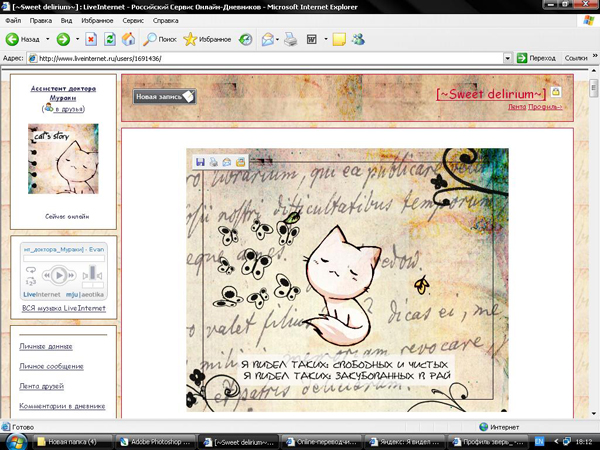Skip to next track in music player
This screenshot has width=600, height=450.
pos(71,275)
